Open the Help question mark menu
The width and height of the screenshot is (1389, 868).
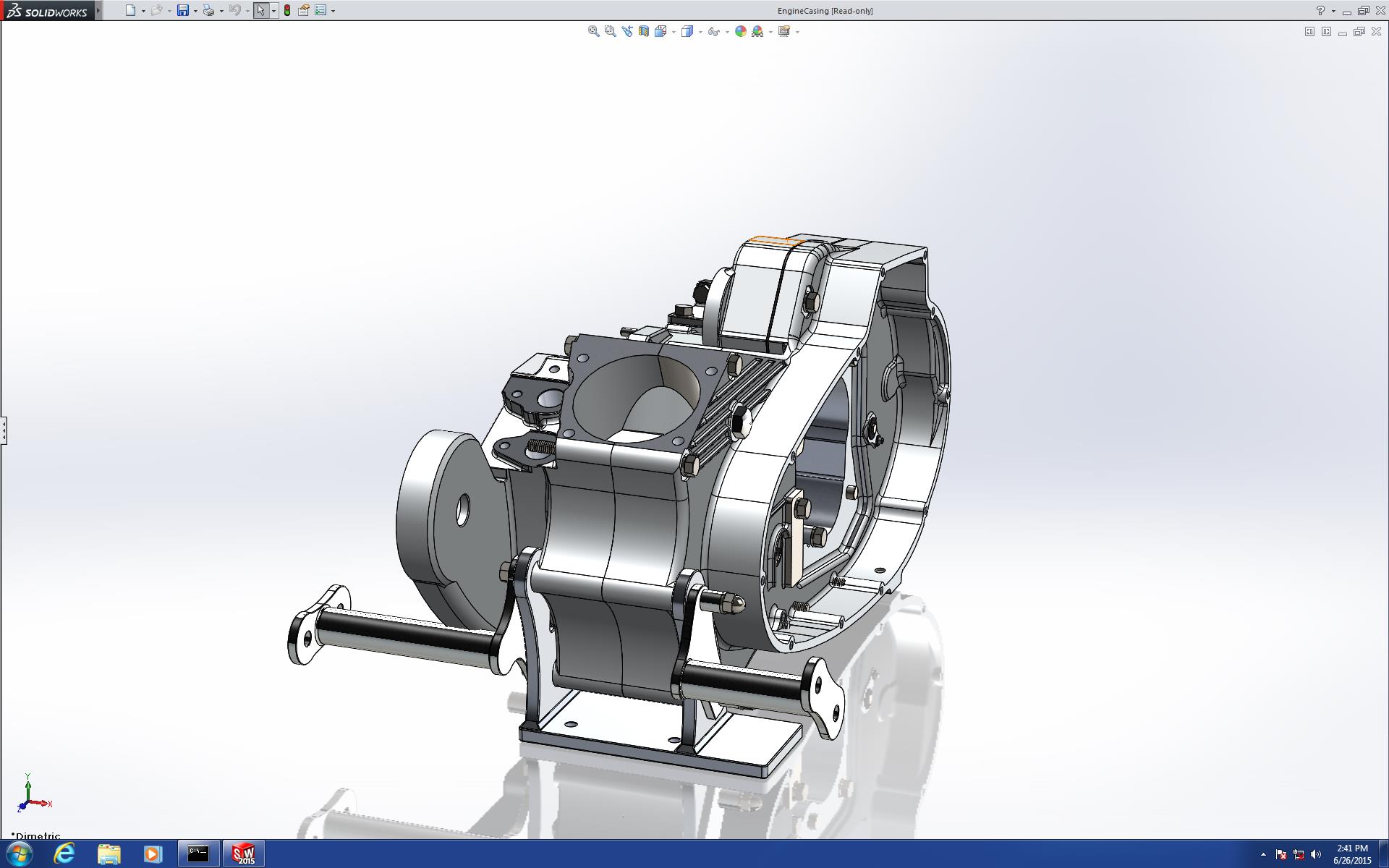click(x=1320, y=10)
